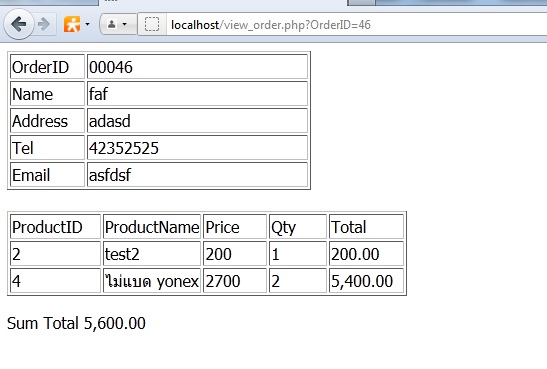Open dropdown arrow next to orange icon
The height and width of the screenshot is (369, 547).
point(87,24)
